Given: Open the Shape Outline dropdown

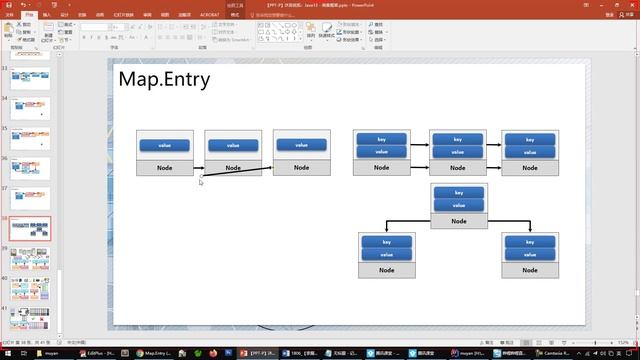Looking at the screenshot, I should tap(350, 32).
